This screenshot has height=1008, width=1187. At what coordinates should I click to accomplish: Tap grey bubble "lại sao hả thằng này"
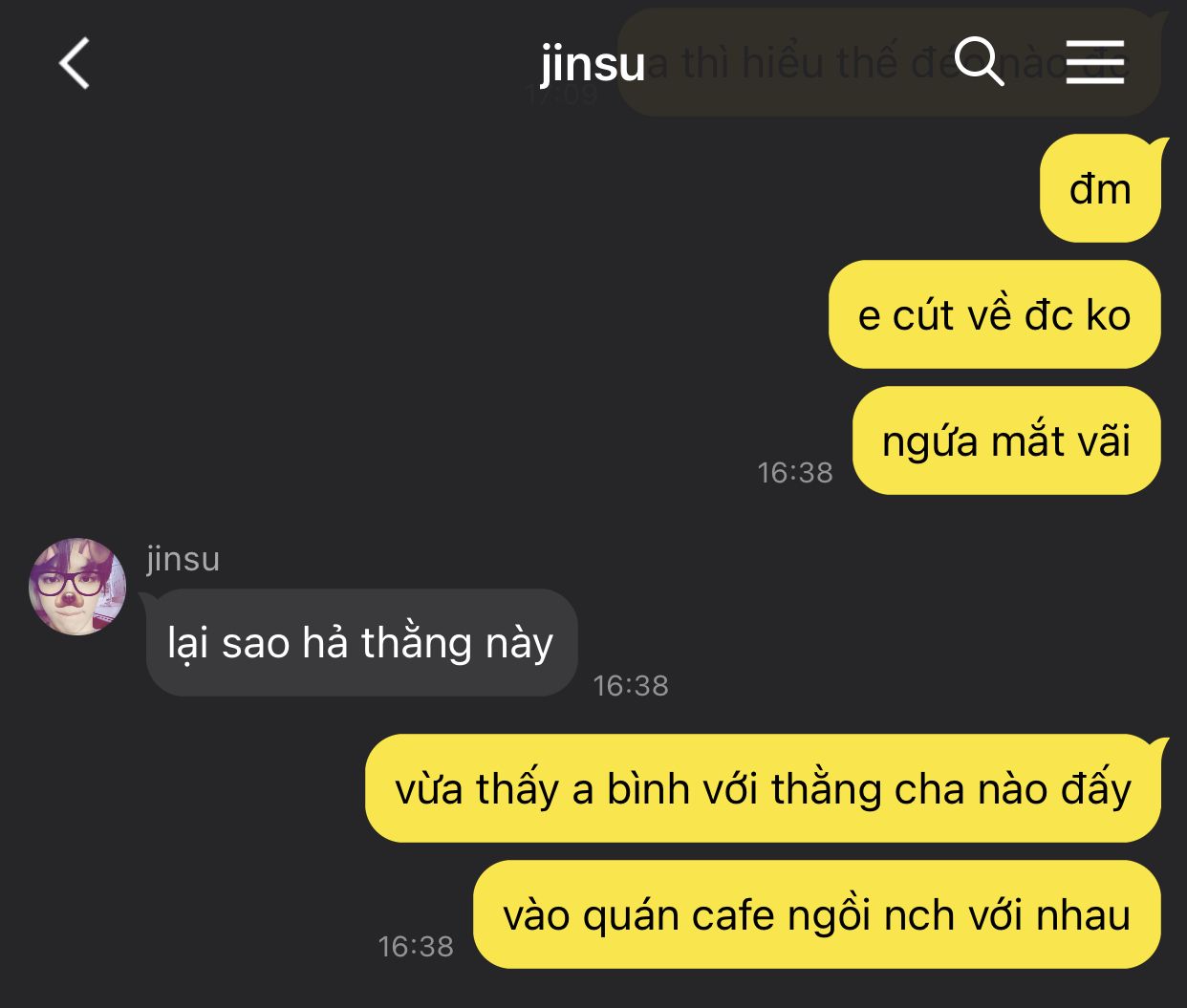click(x=360, y=642)
